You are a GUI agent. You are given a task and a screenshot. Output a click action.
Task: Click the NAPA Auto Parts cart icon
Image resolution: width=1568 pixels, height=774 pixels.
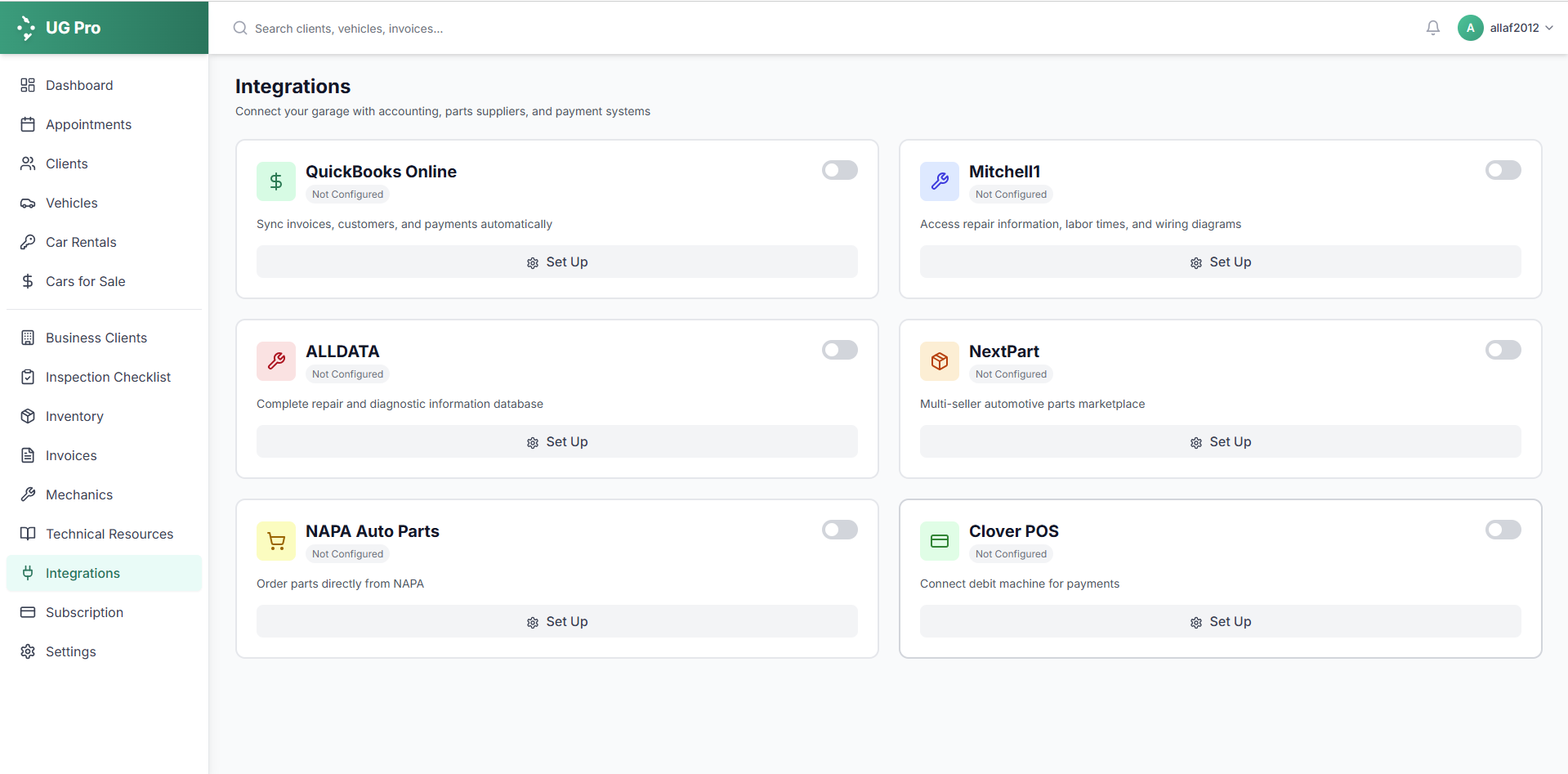click(x=276, y=541)
